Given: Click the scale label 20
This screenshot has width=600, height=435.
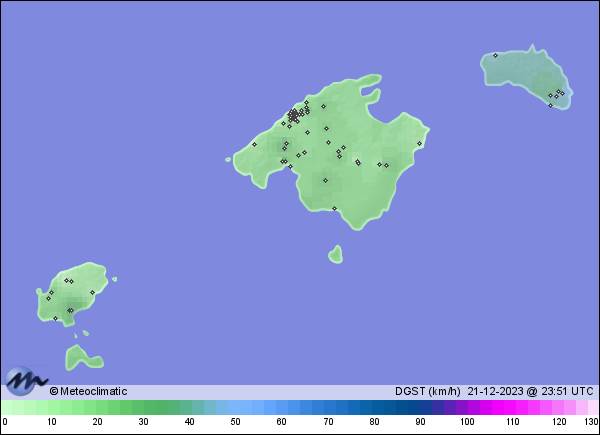Looking at the screenshot, I should [x=97, y=422].
